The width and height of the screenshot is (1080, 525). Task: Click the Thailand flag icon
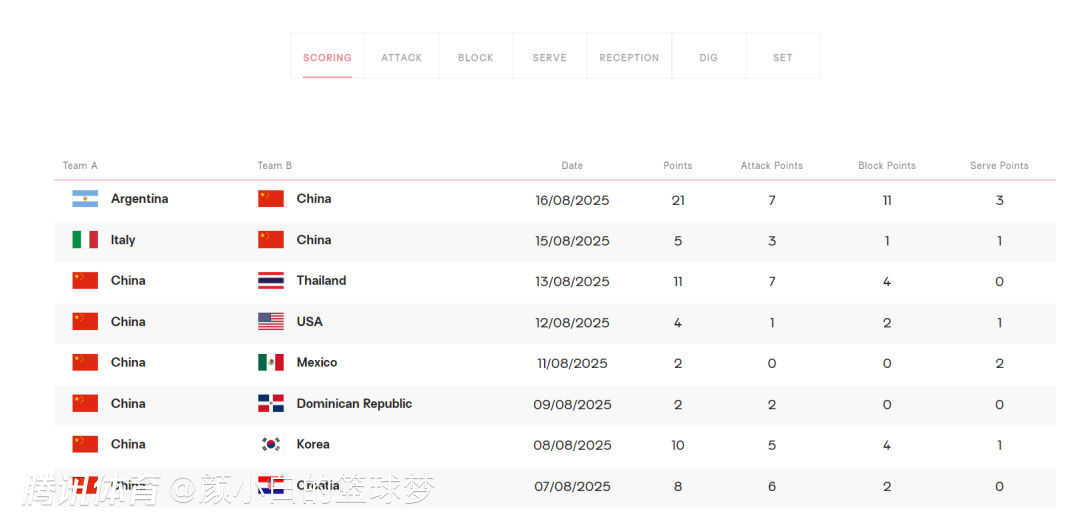[271, 281]
